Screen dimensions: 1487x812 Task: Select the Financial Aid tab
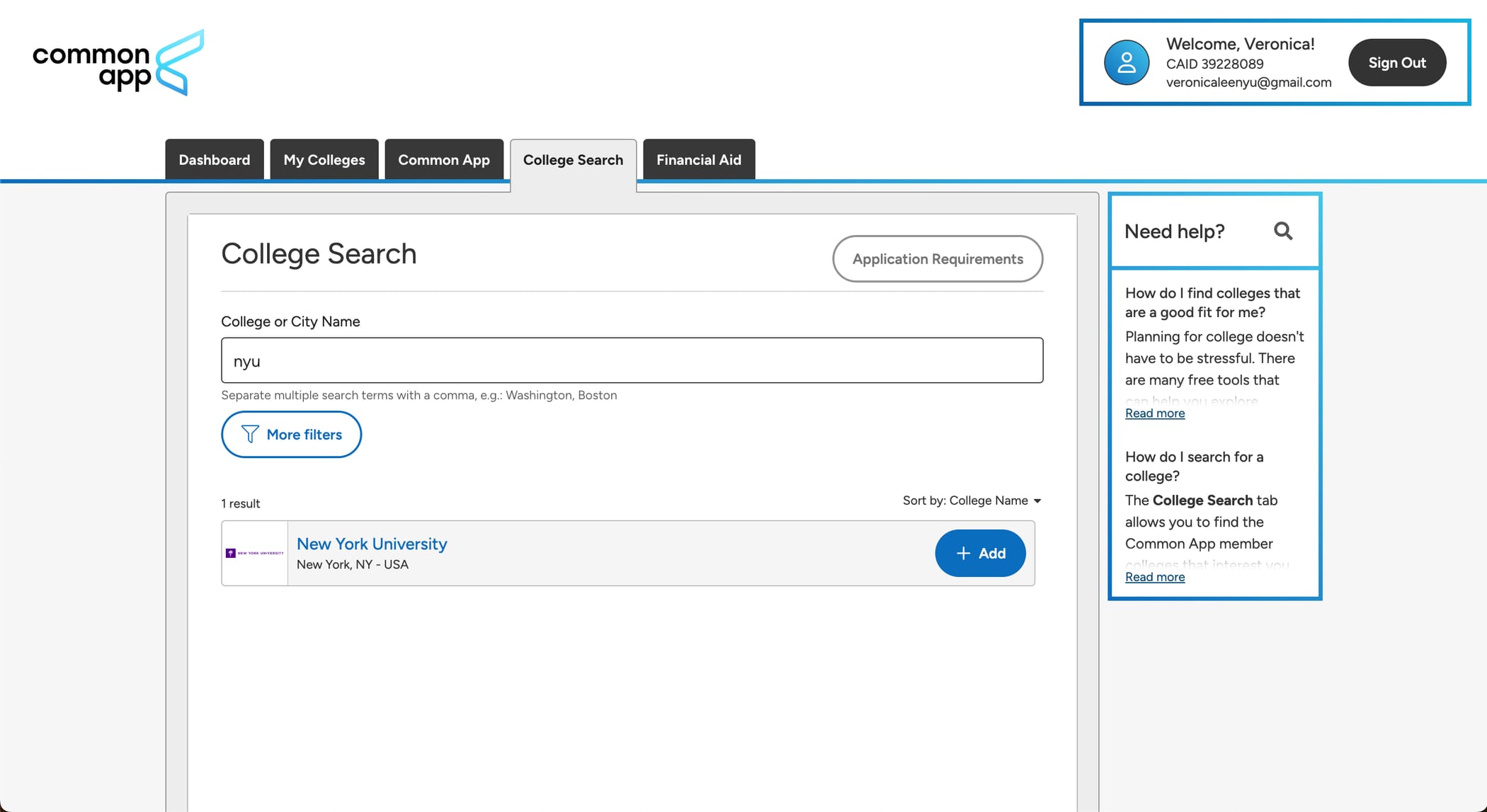click(x=698, y=159)
